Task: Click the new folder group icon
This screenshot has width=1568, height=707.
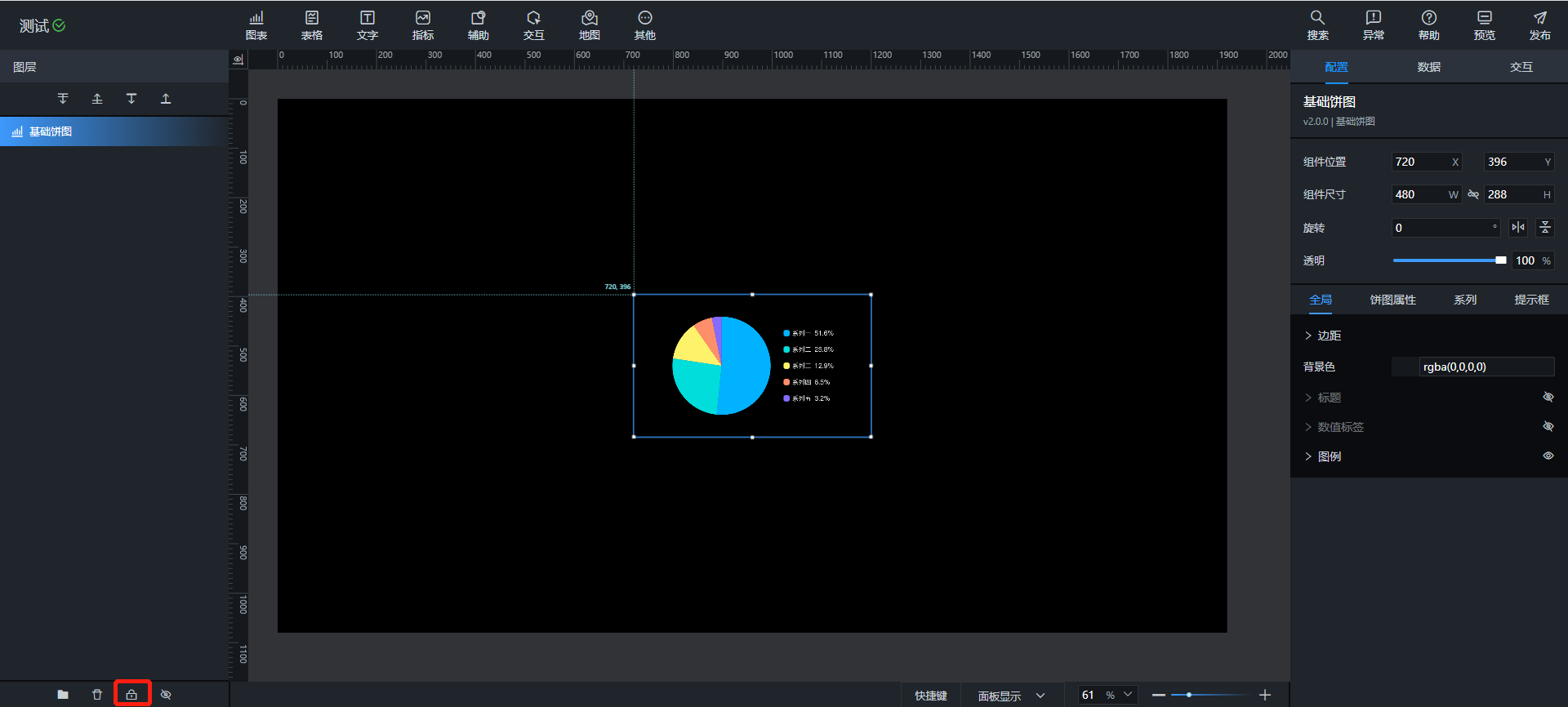Action: click(63, 695)
